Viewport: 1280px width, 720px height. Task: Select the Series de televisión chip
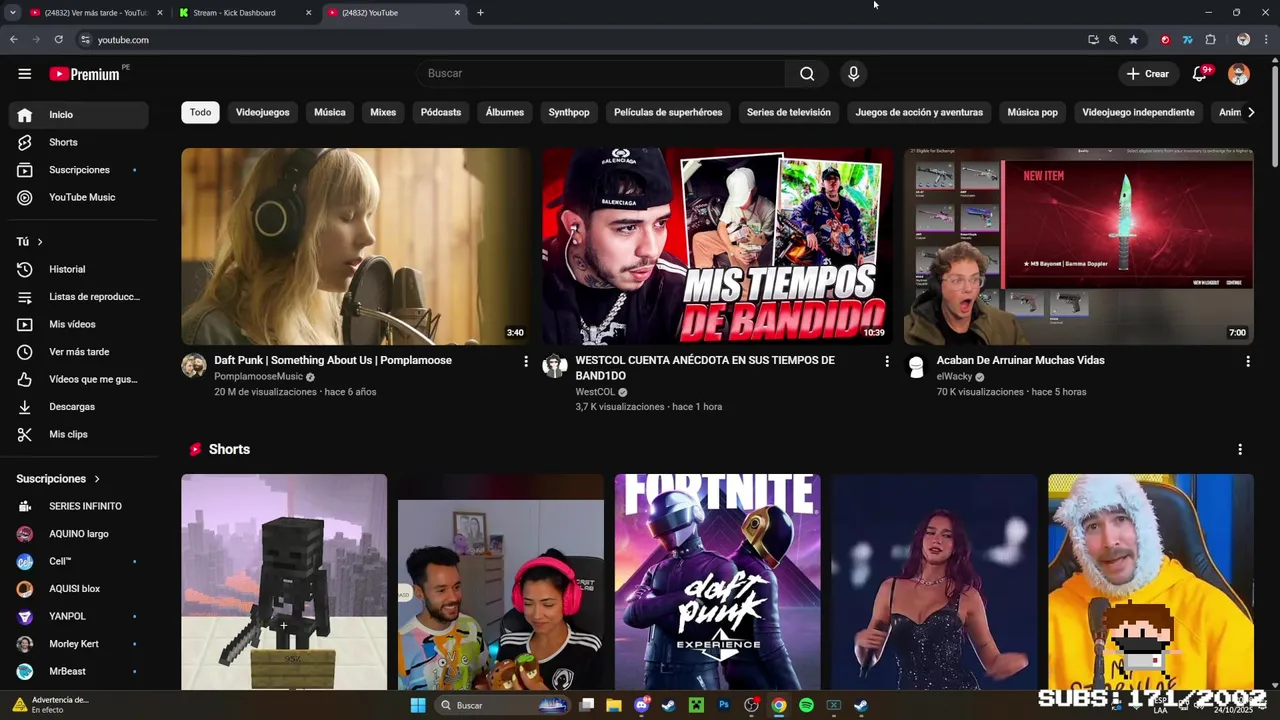789,112
